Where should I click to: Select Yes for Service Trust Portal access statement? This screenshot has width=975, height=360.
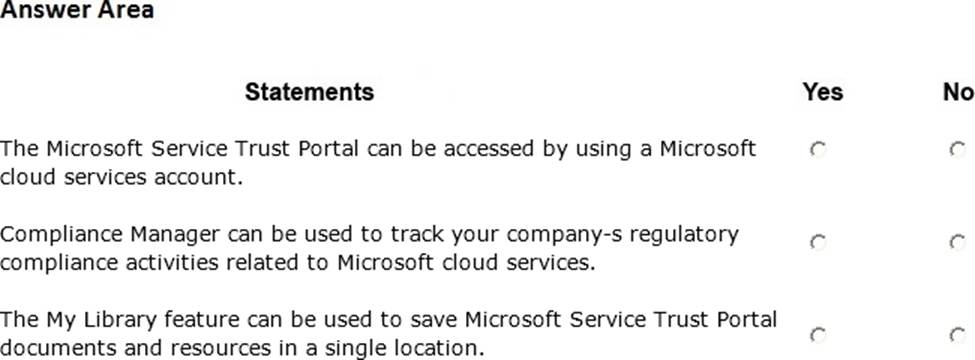(818, 150)
